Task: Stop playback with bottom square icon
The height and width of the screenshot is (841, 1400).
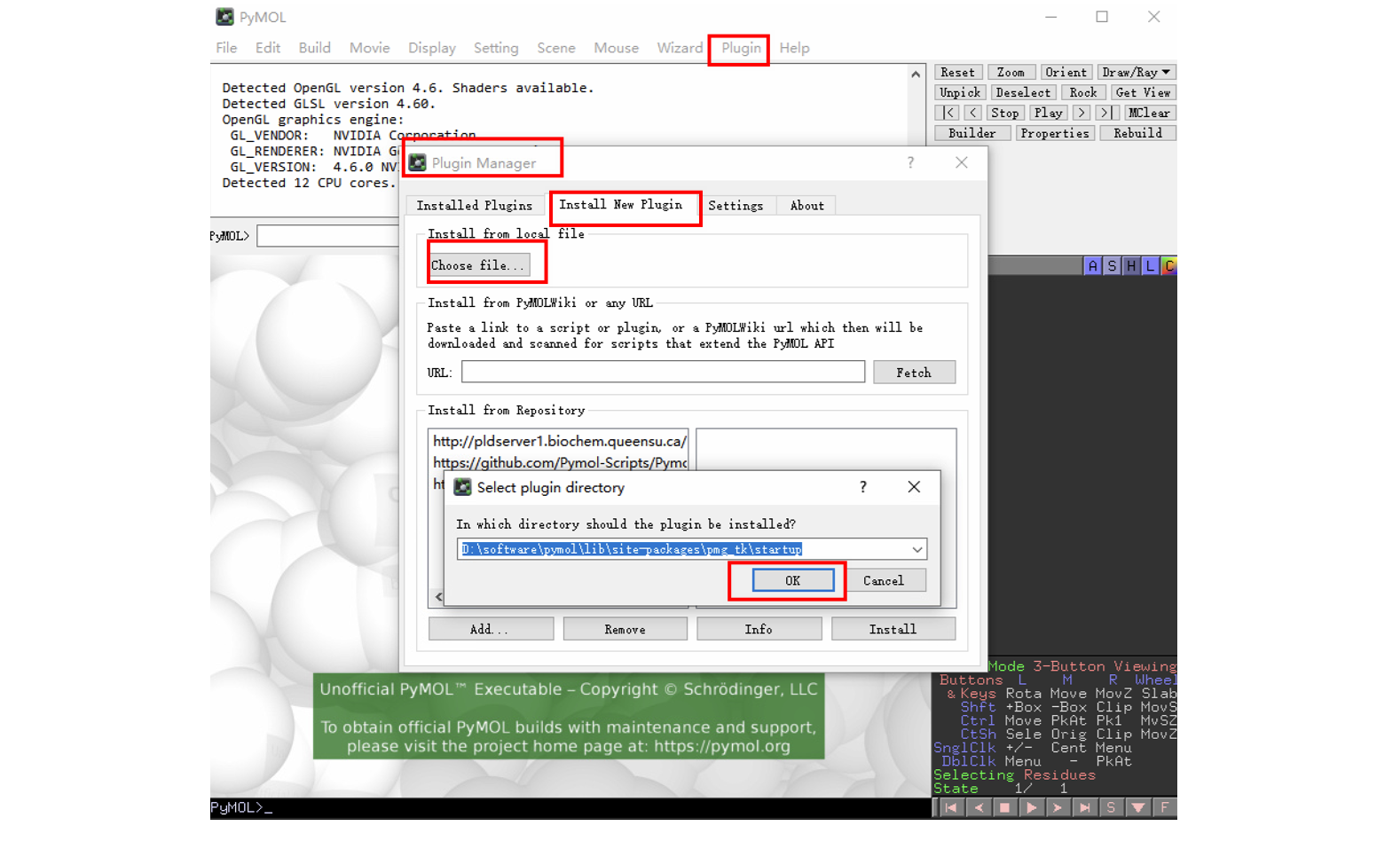Action: [x=1004, y=807]
